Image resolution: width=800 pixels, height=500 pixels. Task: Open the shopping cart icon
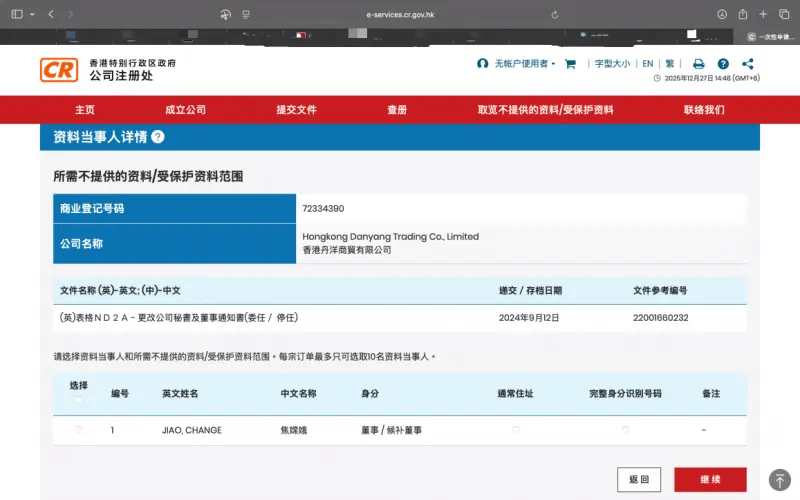(x=570, y=63)
